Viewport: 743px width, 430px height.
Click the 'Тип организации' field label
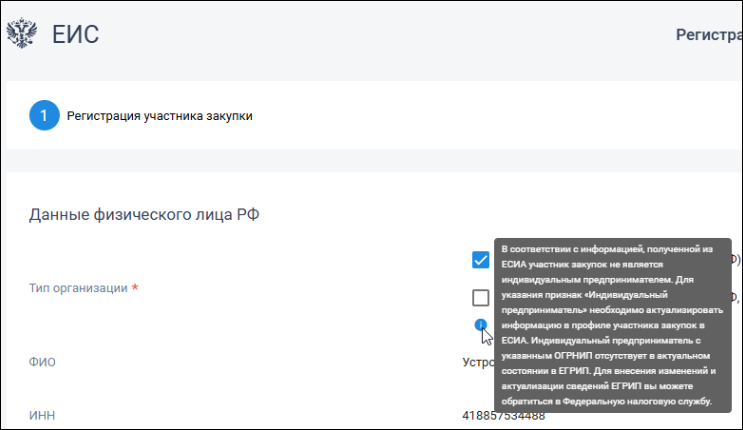(x=78, y=288)
